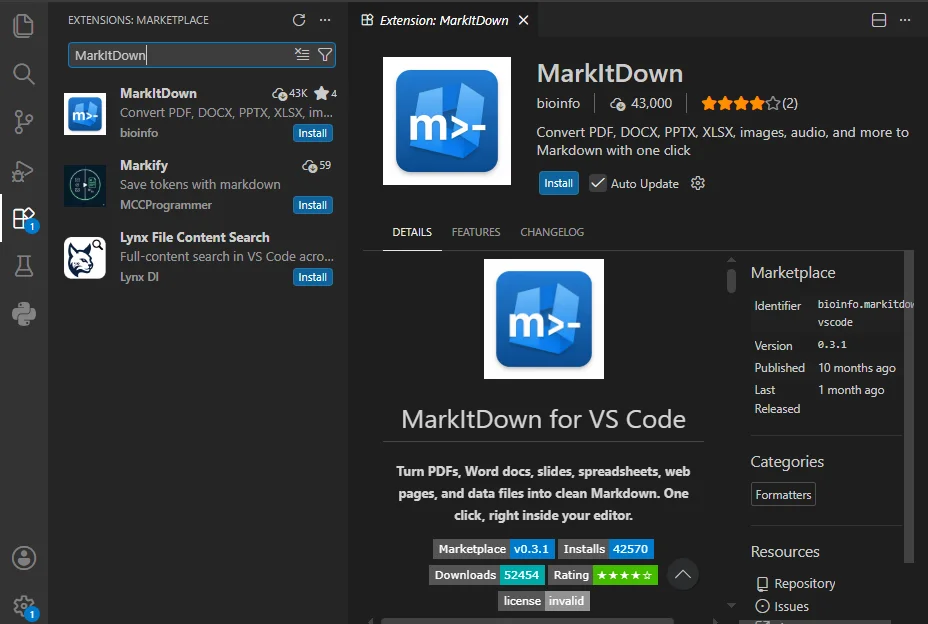Clear extensions search results
928x624 pixels.
pyautogui.click(x=302, y=54)
